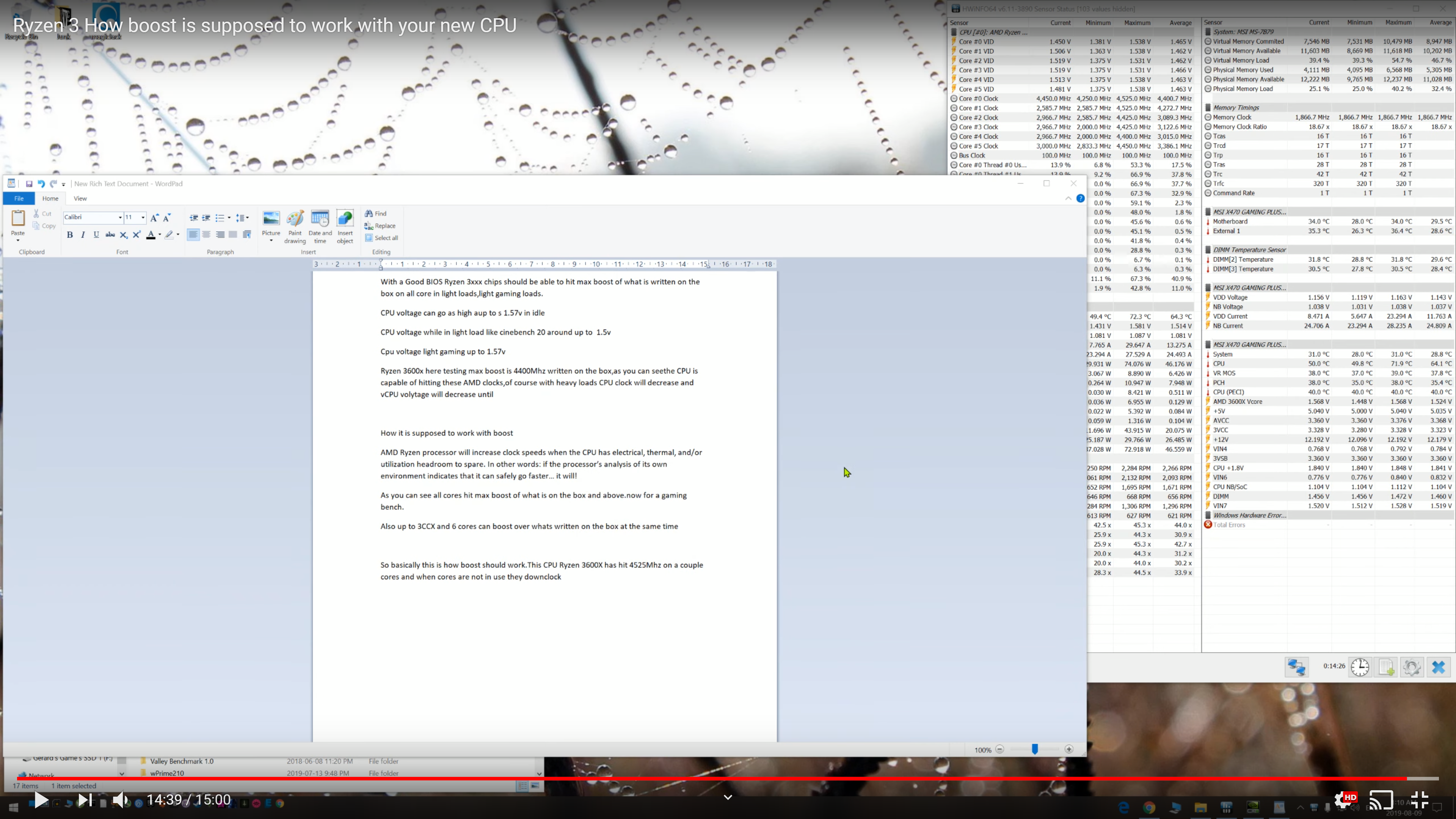The image size is (1456, 819).
Task: Toggle Strikethrough formatting
Action: [110, 235]
